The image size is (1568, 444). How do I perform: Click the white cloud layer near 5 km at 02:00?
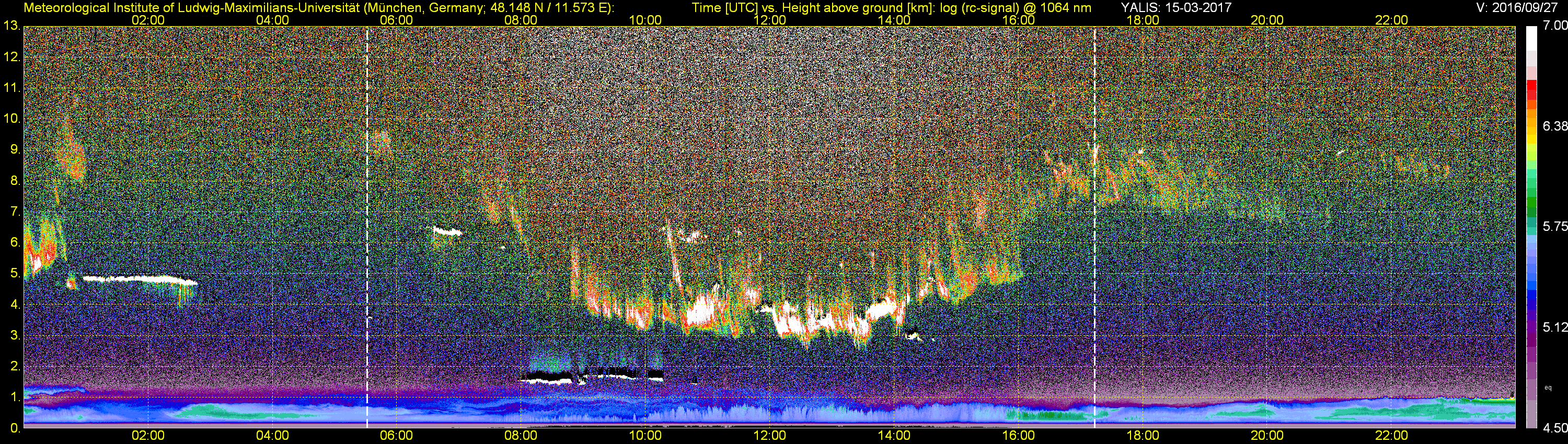(140, 280)
